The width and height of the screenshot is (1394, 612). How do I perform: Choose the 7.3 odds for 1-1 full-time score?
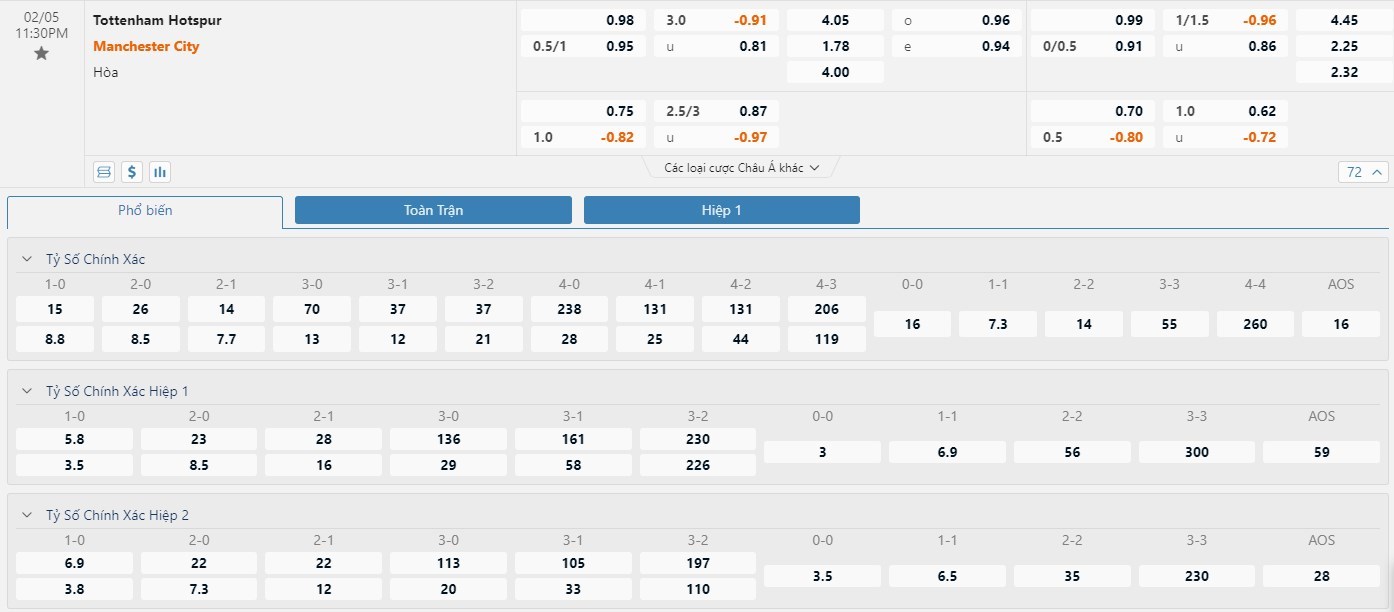click(997, 324)
